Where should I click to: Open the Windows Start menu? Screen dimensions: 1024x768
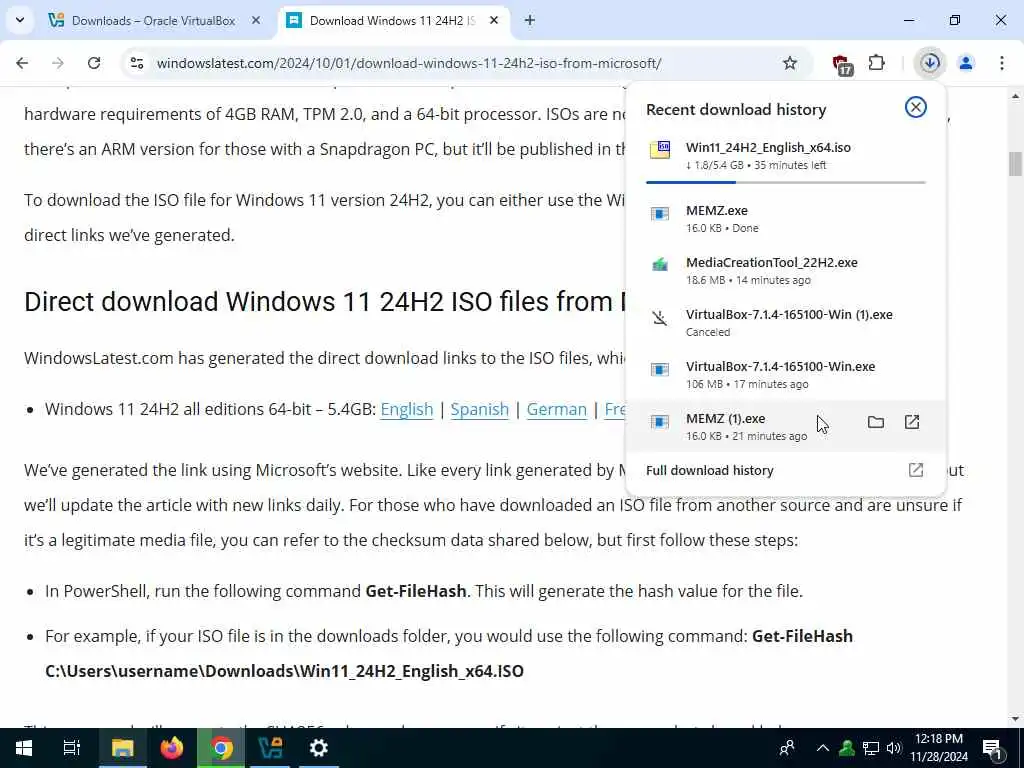[24, 748]
